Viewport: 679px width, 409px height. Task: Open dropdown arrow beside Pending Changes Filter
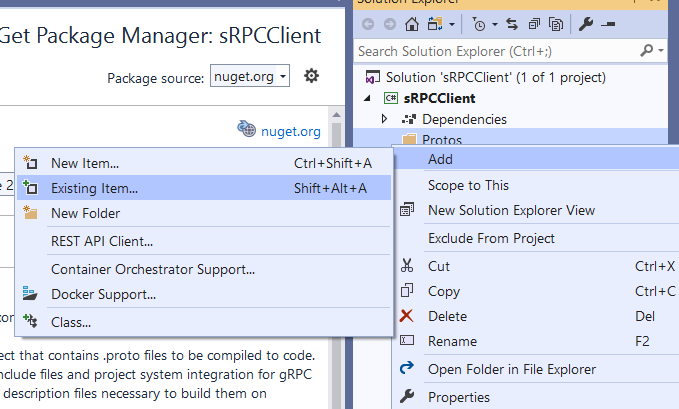495,25
